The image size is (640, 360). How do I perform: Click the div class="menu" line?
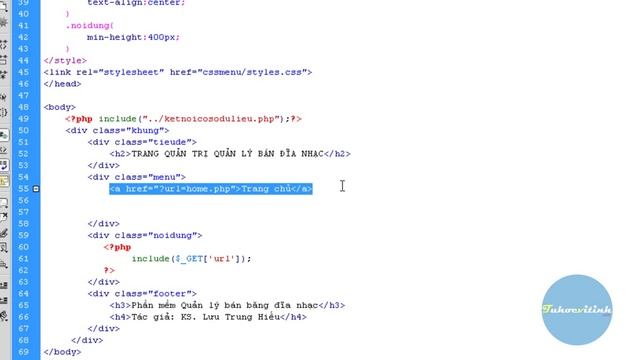pyautogui.click(x=136, y=177)
